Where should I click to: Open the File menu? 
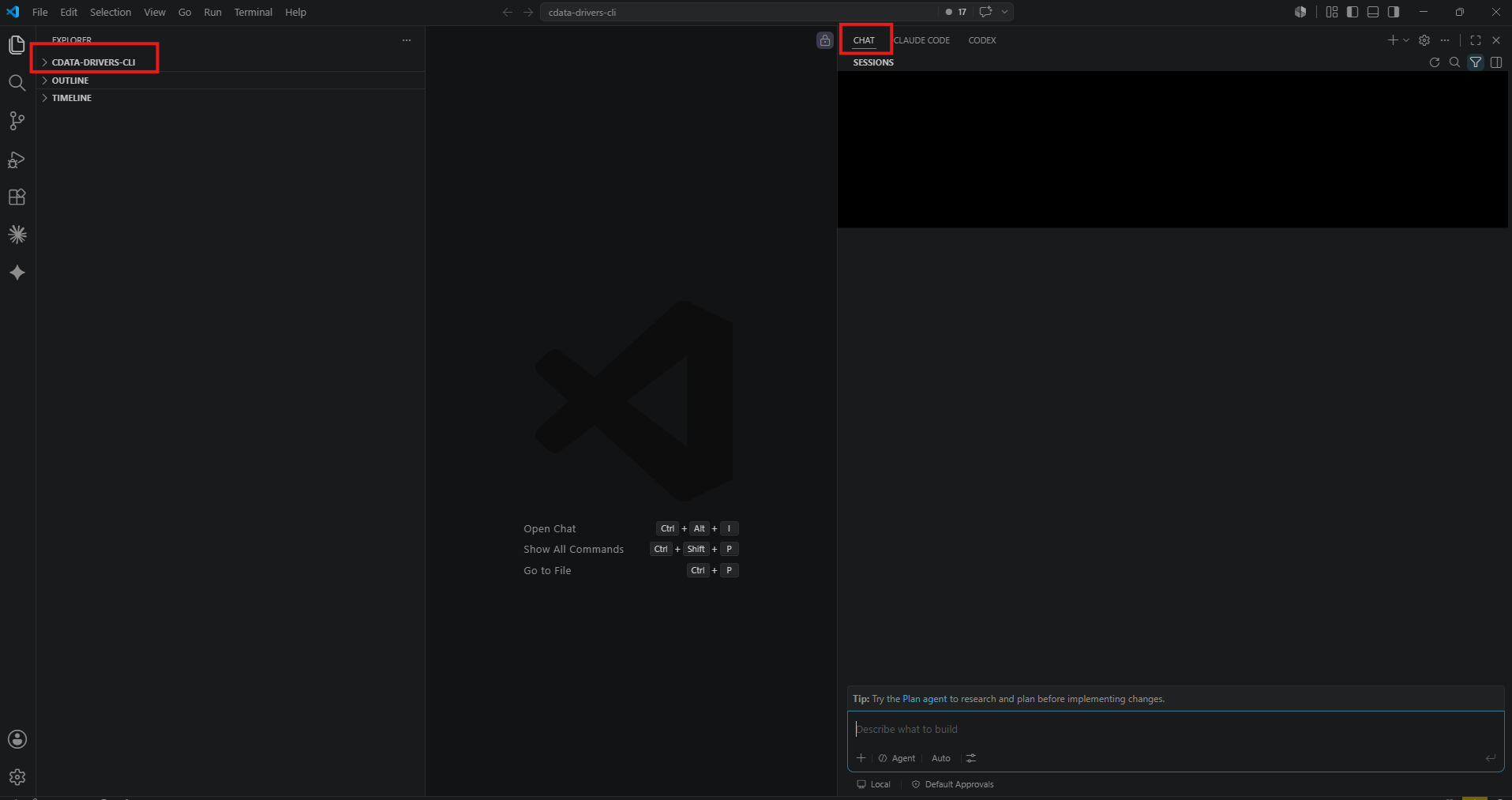40,12
